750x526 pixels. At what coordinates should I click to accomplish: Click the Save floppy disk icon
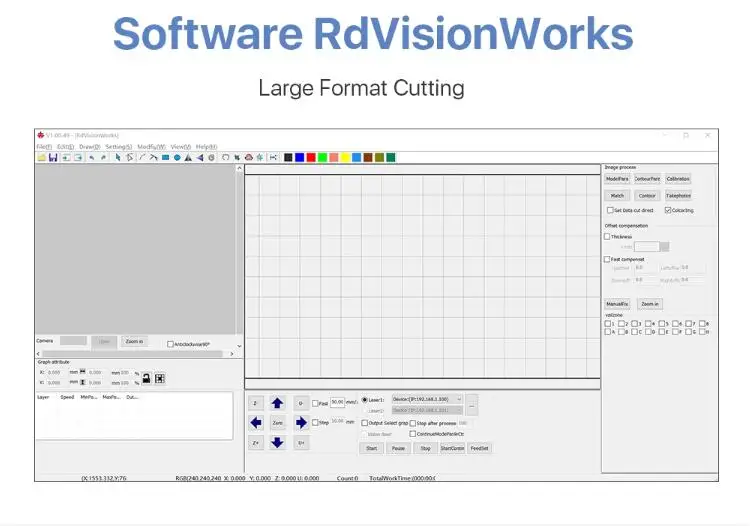click(x=53, y=157)
